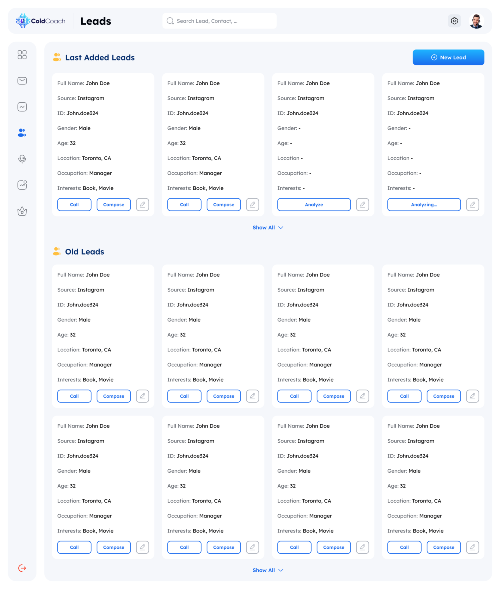Open the headset support icon in sidebar

click(x=22, y=159)
